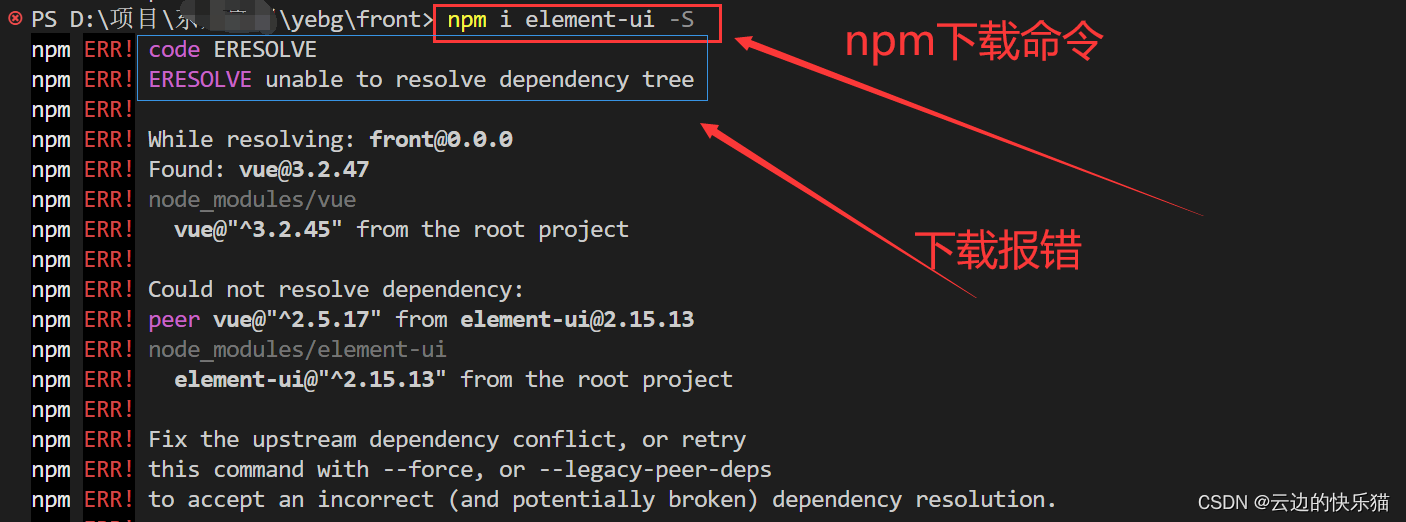Click the "to accept an incorrect" dependency resolution line
The image size is (1406, 522).
pyautogui.click(x=602, y=500)
